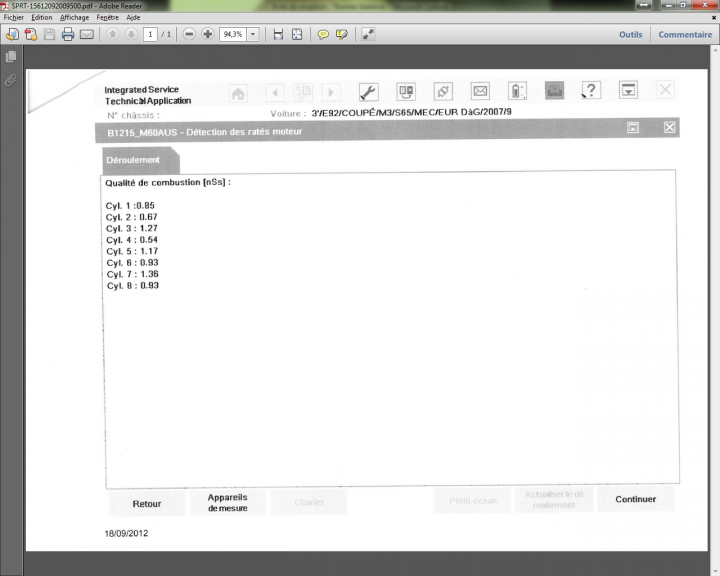The image size is (720, 576).
Task: Click the Clavier button
Action: [309, 502]
